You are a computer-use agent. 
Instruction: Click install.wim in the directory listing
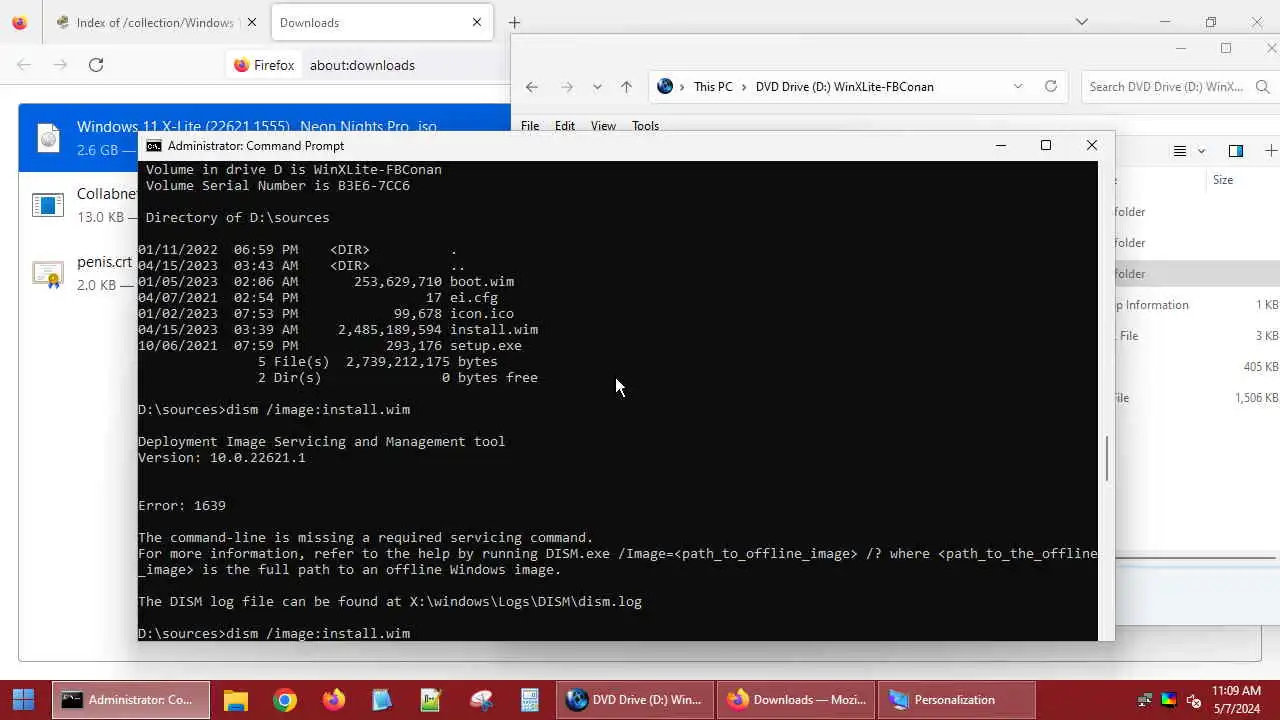click(494, 329)
